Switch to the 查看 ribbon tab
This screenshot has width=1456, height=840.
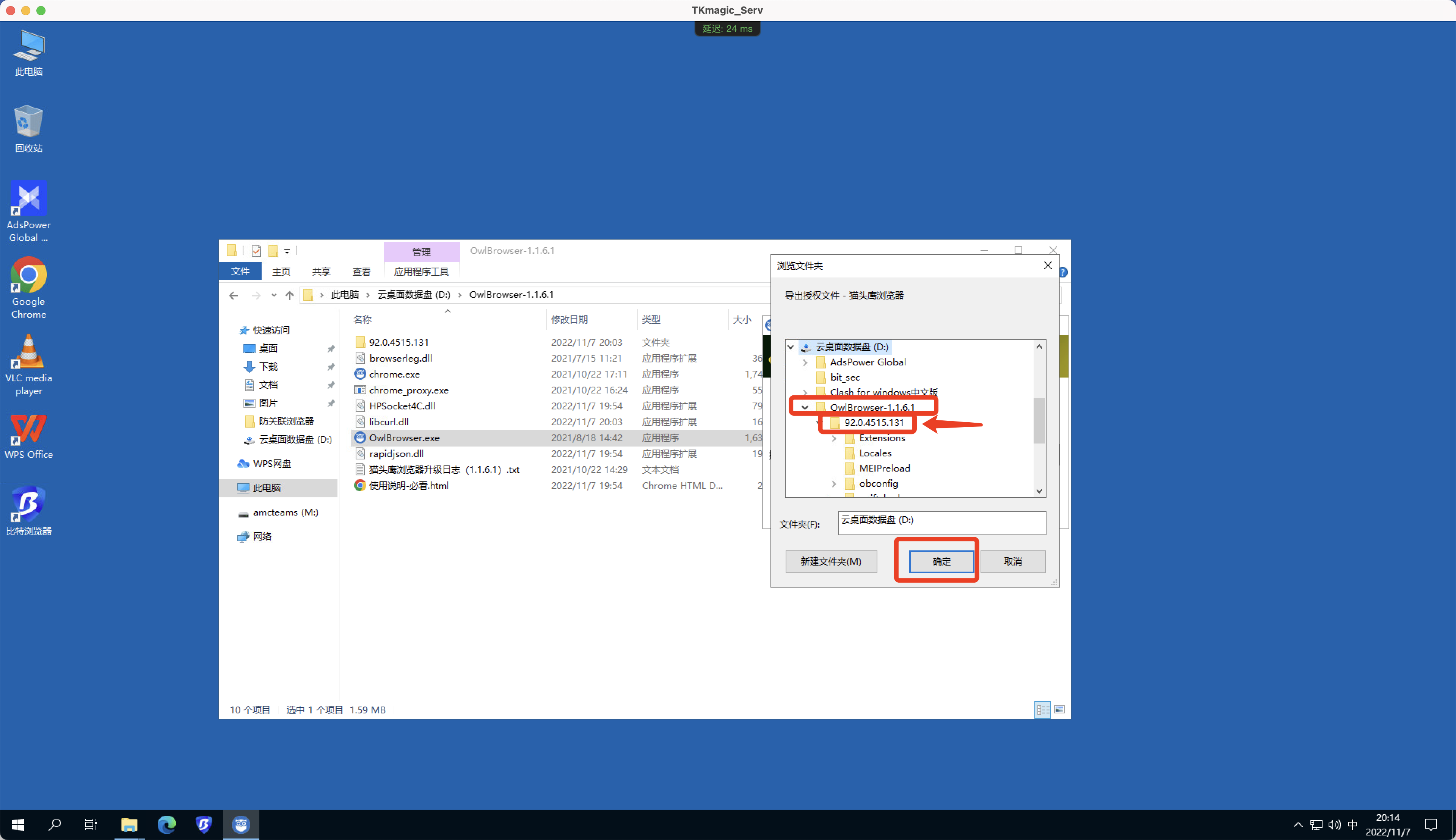(361, 271)
